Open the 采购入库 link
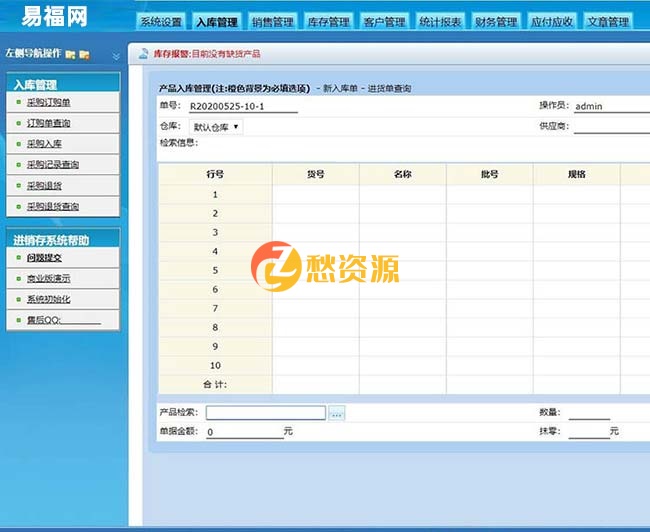The image size is (650, 532). pos(44,143)
